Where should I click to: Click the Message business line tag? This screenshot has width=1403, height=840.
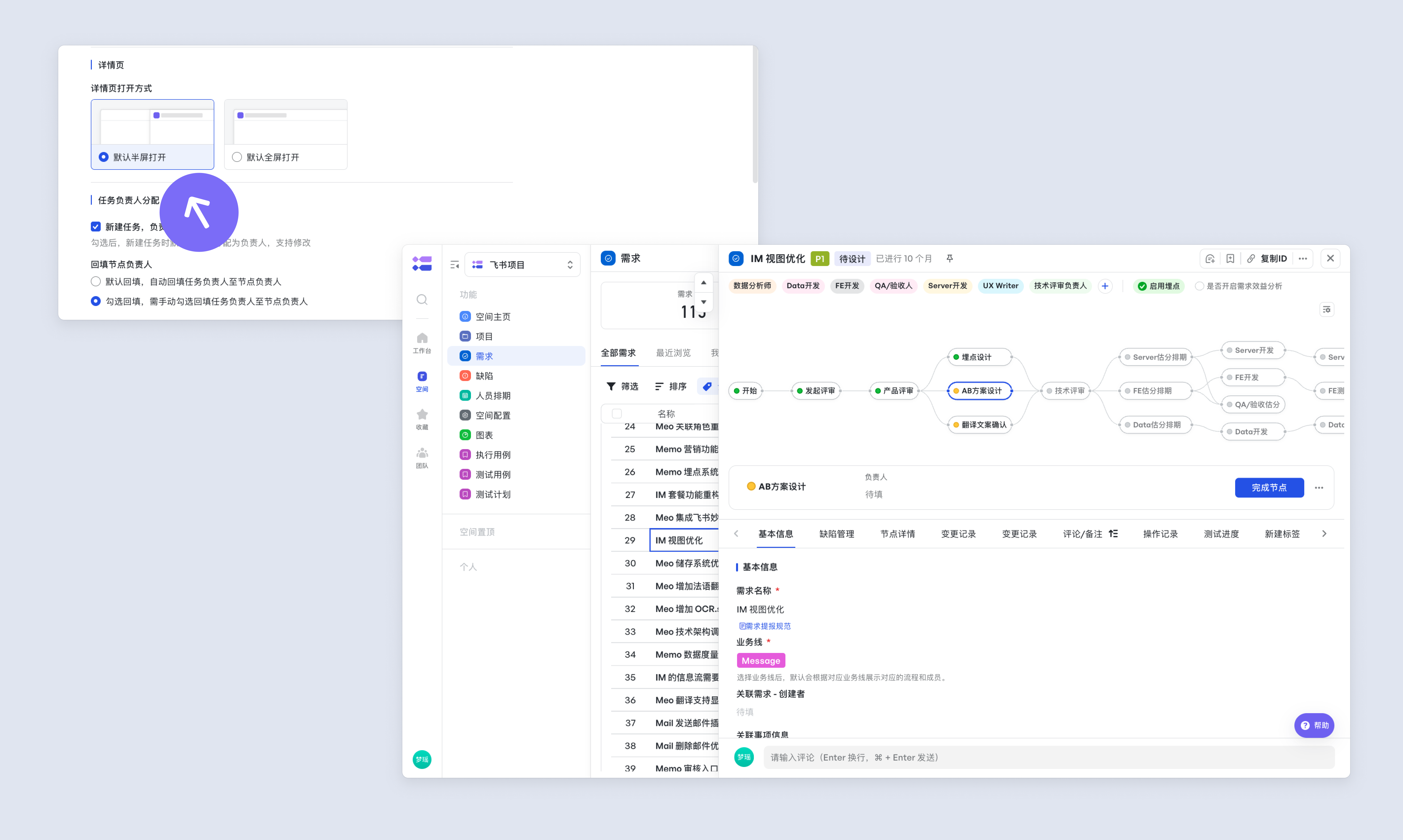(760, 660)
